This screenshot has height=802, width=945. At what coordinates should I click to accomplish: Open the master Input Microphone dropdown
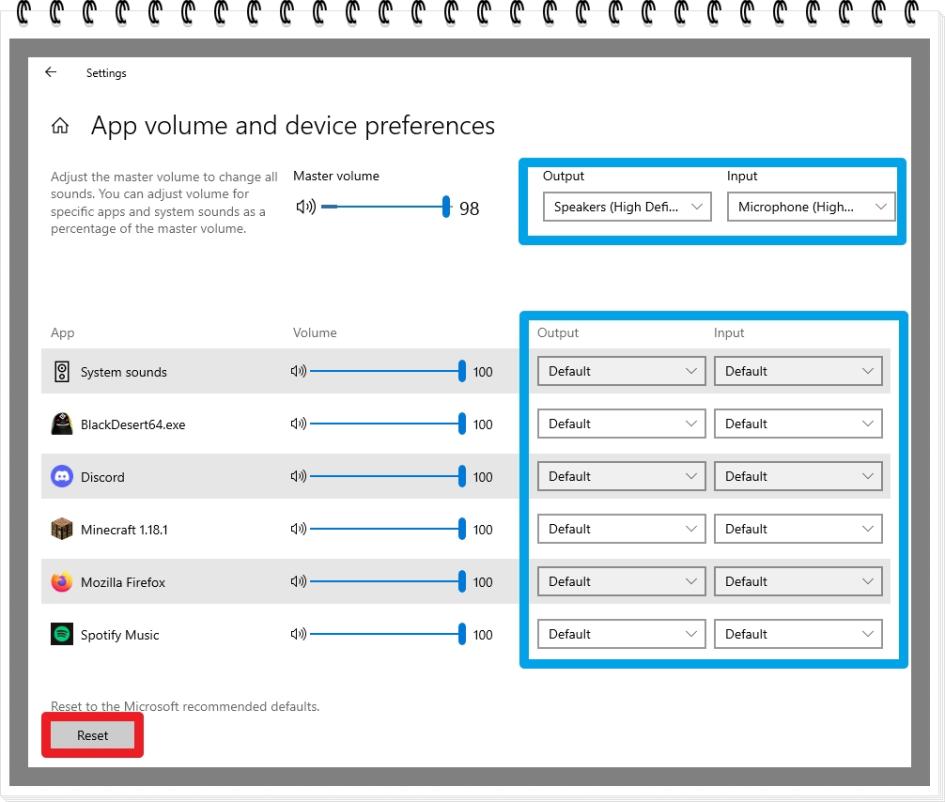(x=810, y=207)
